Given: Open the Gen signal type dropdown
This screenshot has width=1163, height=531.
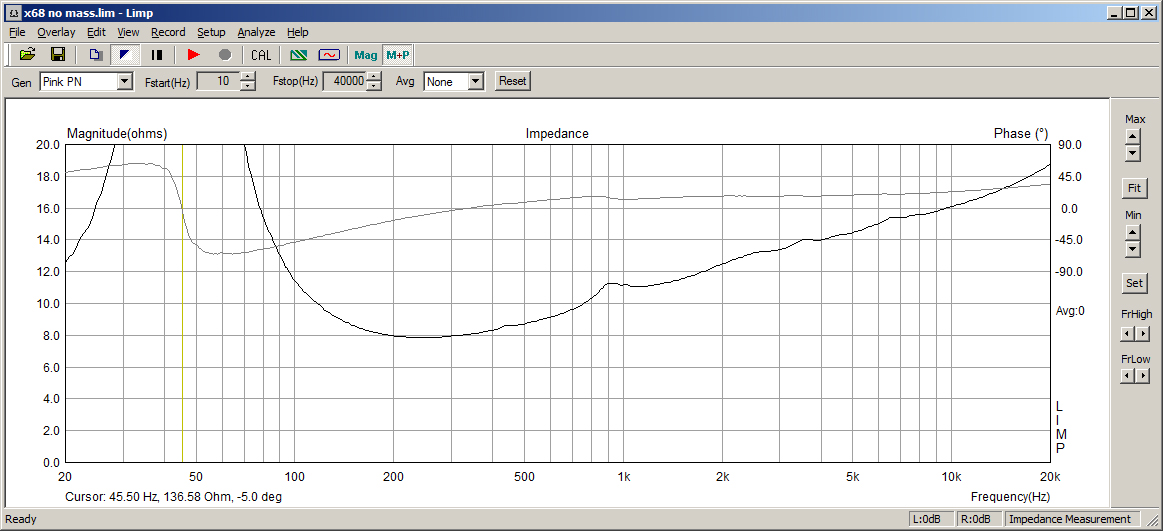Looking at the screenshot, I should (x=125, y=82).
